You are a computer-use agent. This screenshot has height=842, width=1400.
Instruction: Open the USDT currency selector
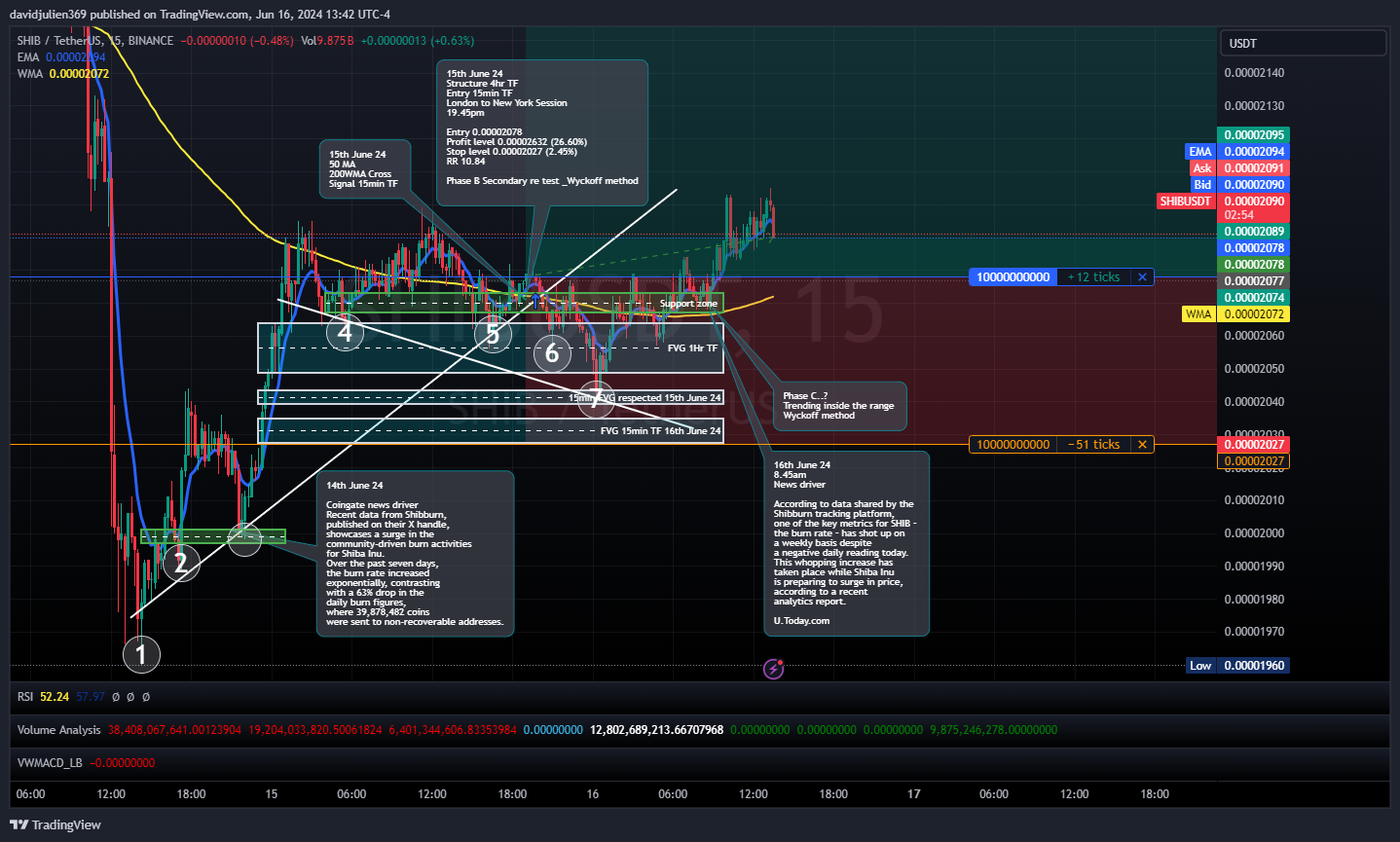[1303, 43]
